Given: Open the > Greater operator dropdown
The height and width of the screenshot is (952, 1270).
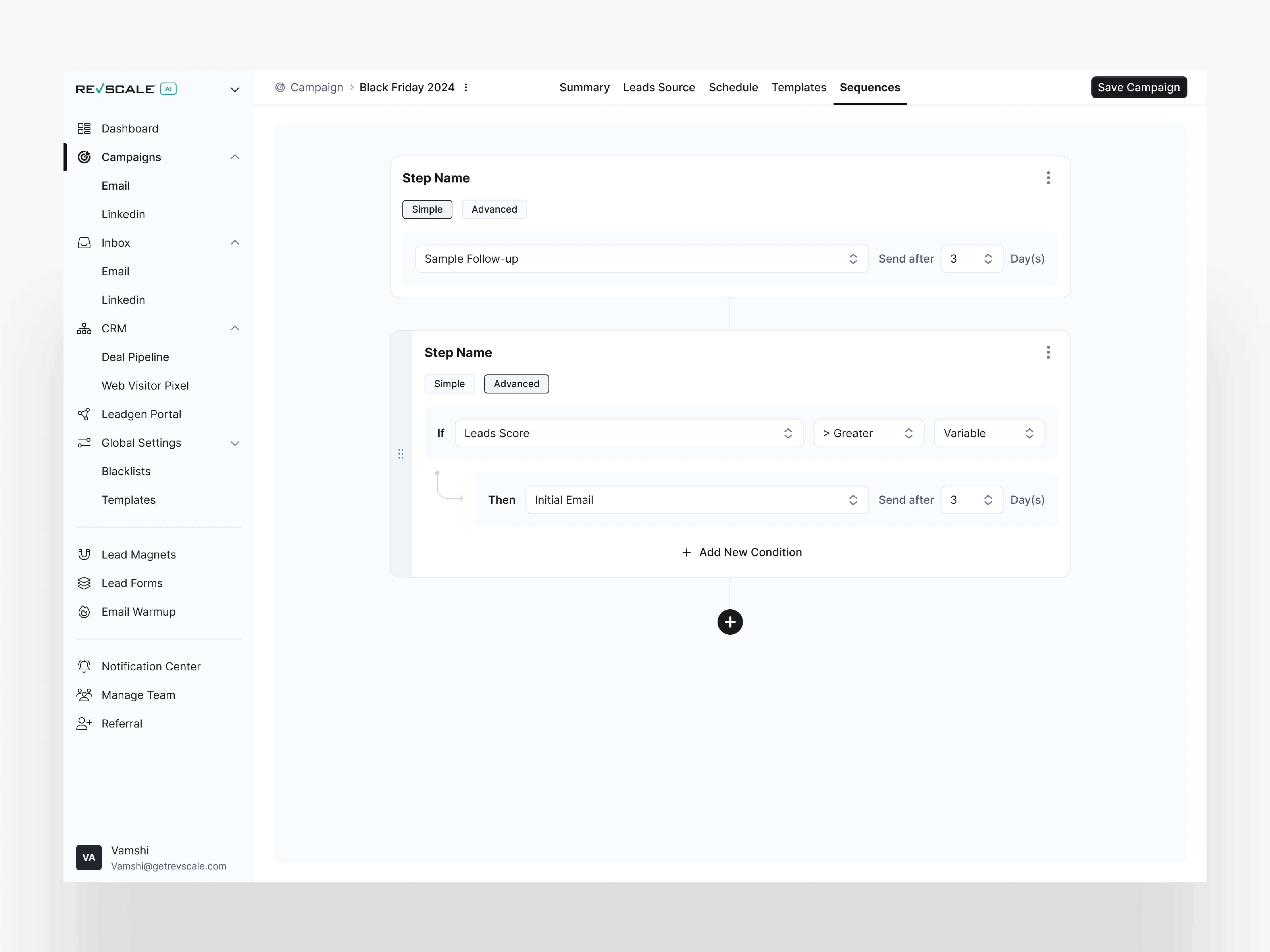Looking at the screenshot, I should coord(869,433).
